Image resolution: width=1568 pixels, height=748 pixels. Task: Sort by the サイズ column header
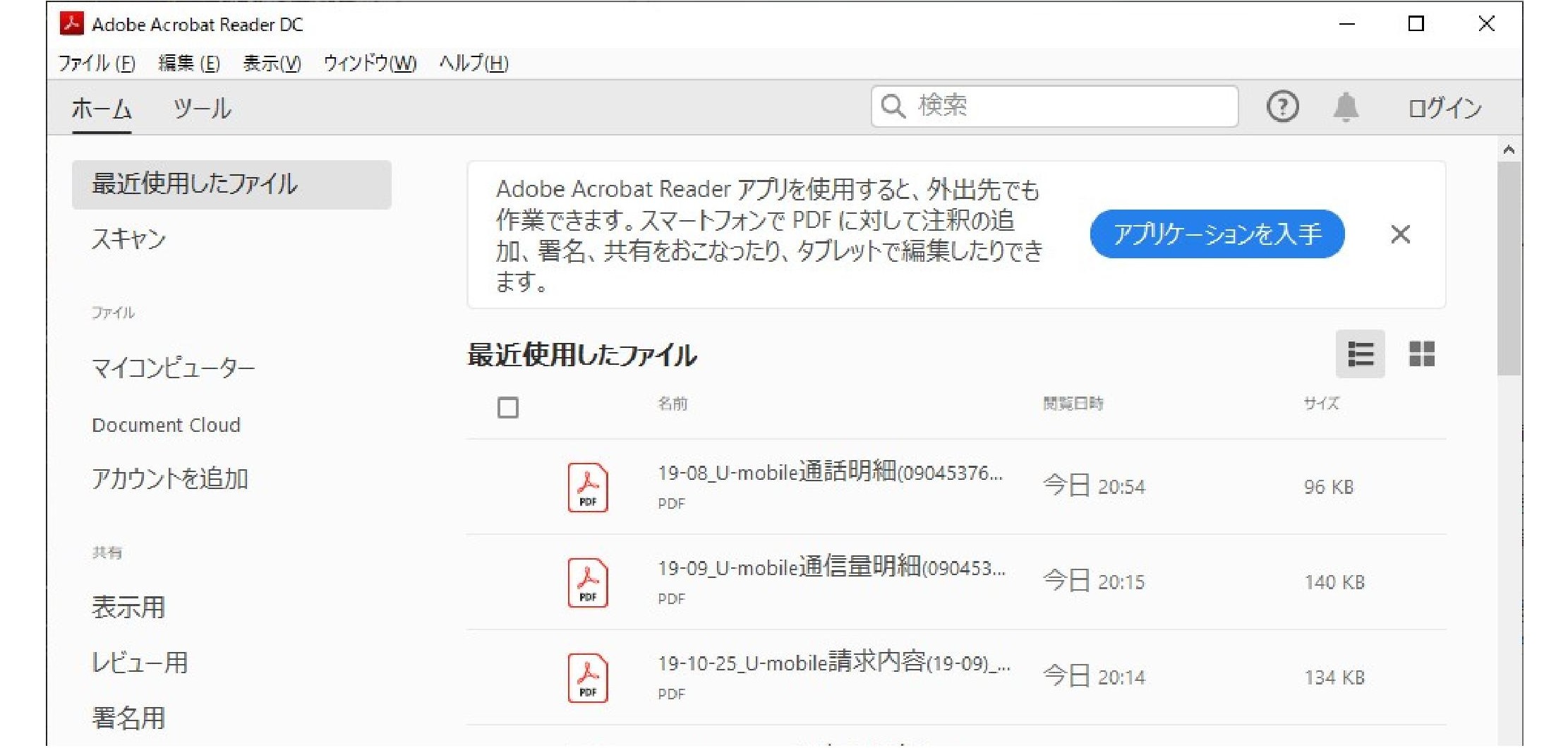click(x=1320, y=404)
